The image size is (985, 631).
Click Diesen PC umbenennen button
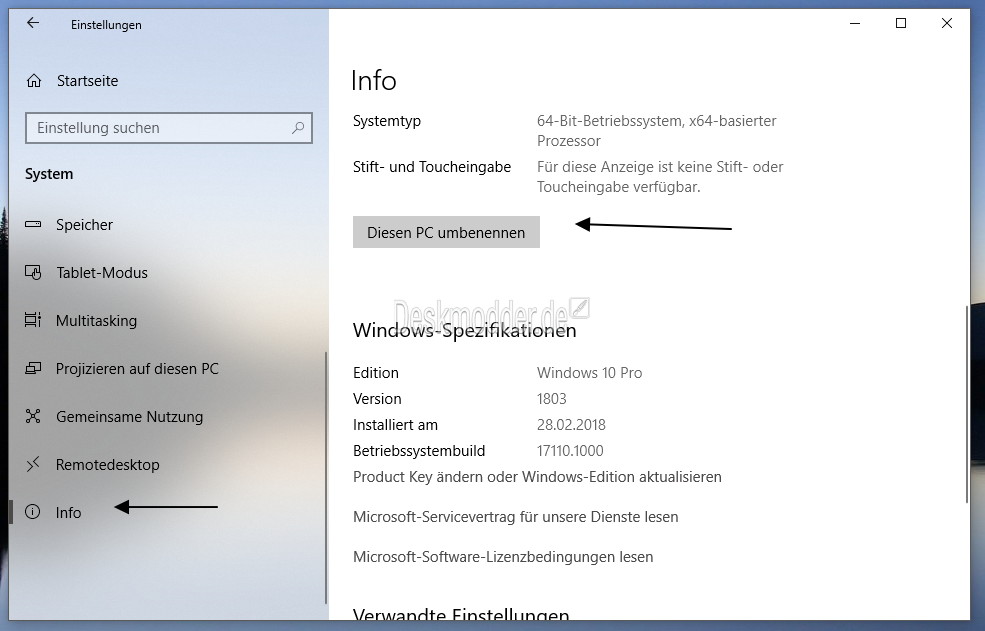pyautogui.click(x=446, y=232)
